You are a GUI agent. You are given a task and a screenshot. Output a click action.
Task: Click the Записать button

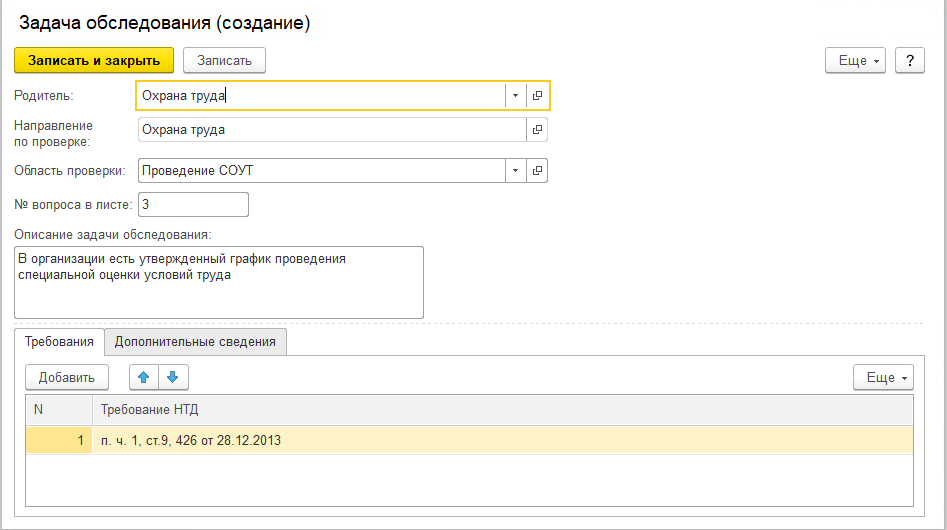tap(224, 60)
